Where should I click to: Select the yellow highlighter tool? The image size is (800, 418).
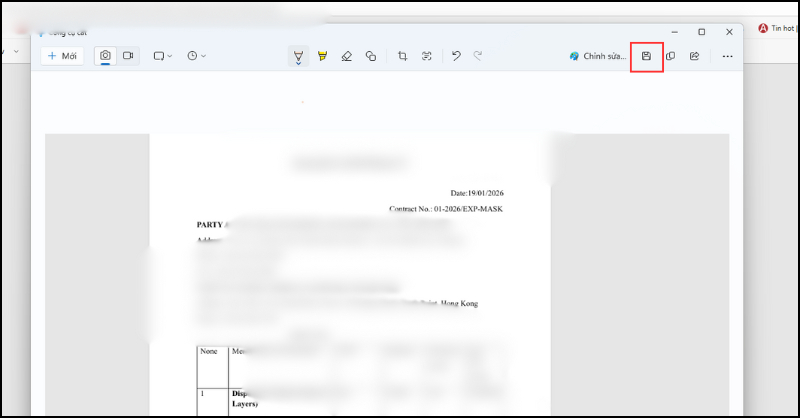pyautogui.click(x=322, y=56)
